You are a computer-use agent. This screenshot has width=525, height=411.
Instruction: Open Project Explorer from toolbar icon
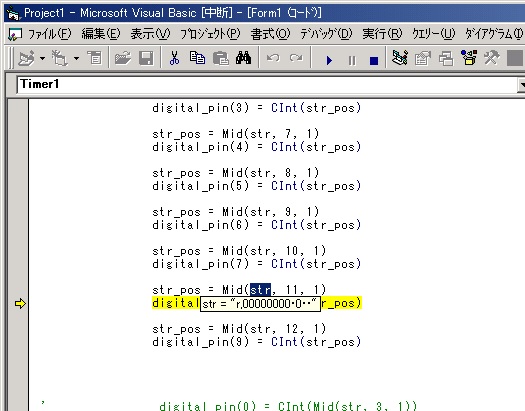point(400,59)
